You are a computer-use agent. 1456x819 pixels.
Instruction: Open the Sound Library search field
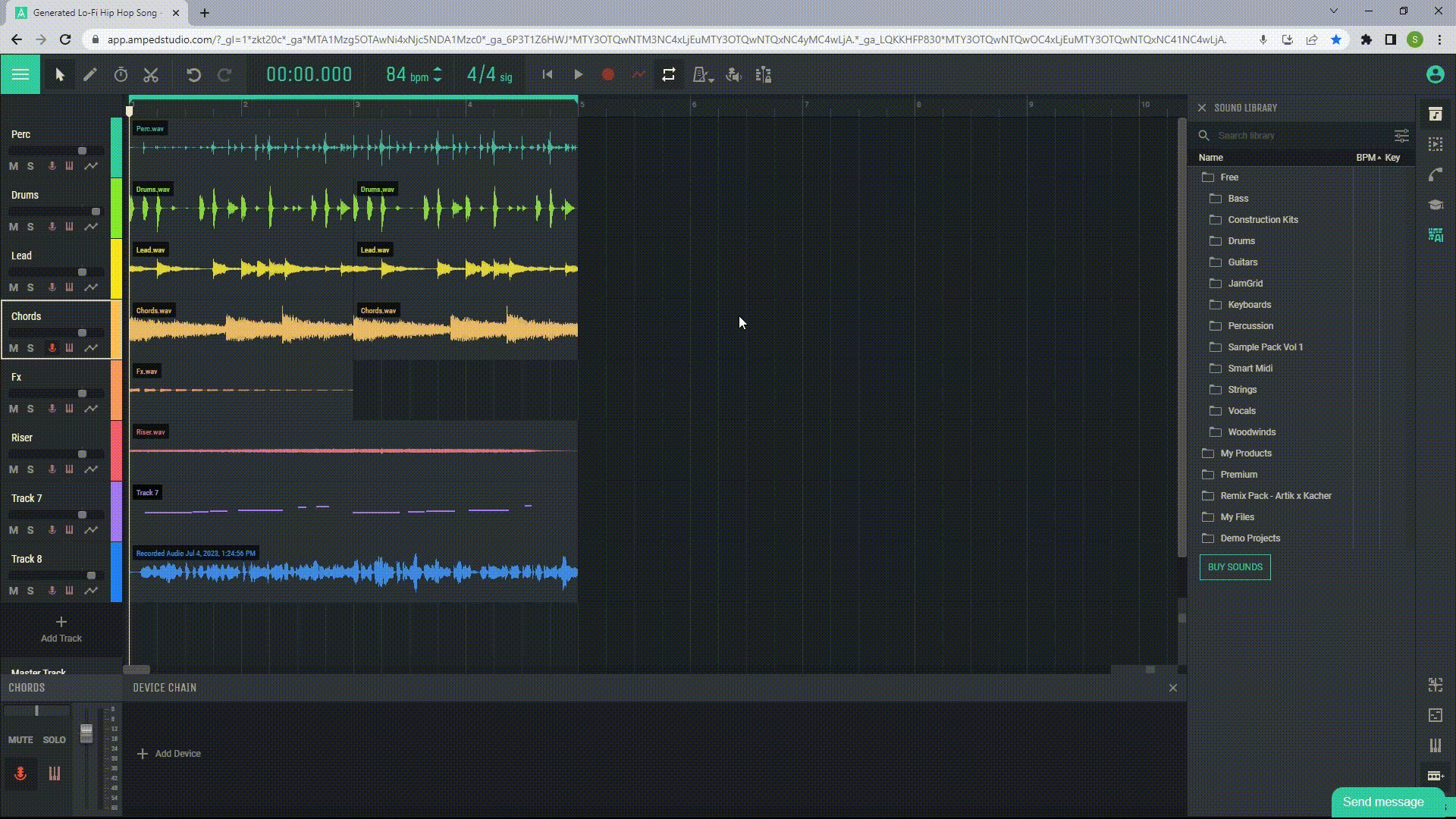click(1296, 135)
